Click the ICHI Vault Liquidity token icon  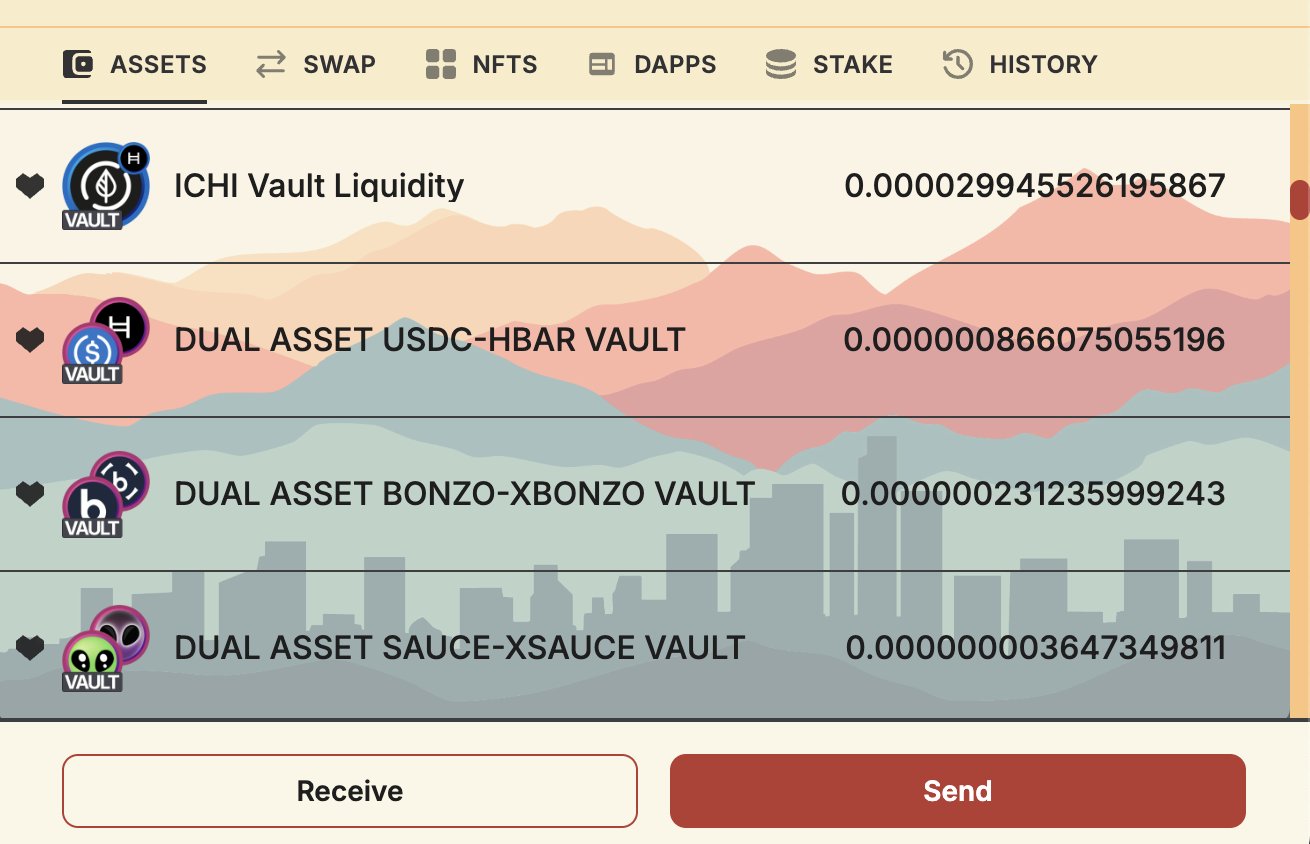pos(104,186)
